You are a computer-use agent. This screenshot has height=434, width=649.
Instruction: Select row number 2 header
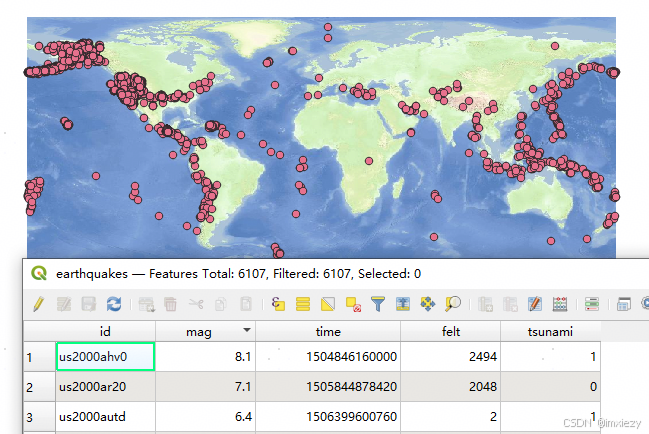pyautogui.click(x=39, y=386)
